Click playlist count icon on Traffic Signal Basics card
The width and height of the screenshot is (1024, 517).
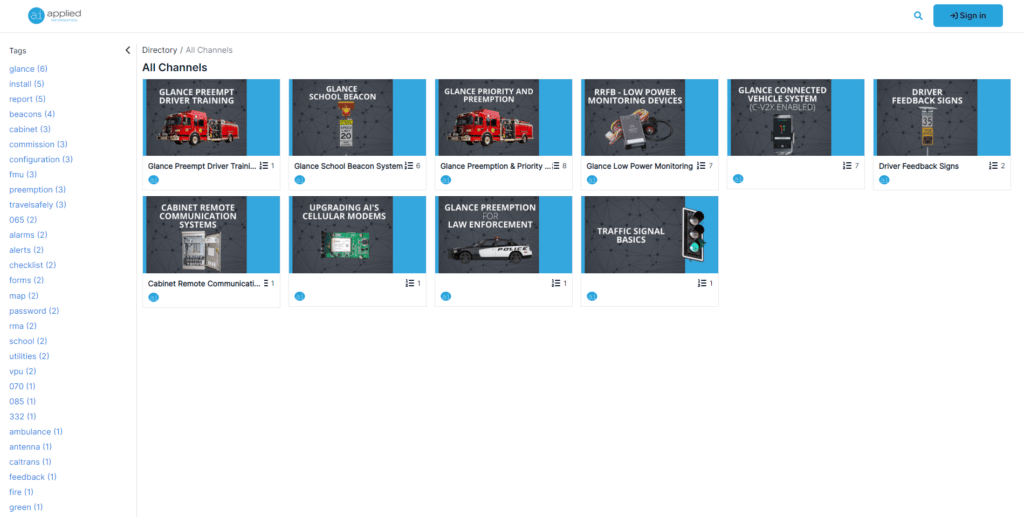point(701,283)
